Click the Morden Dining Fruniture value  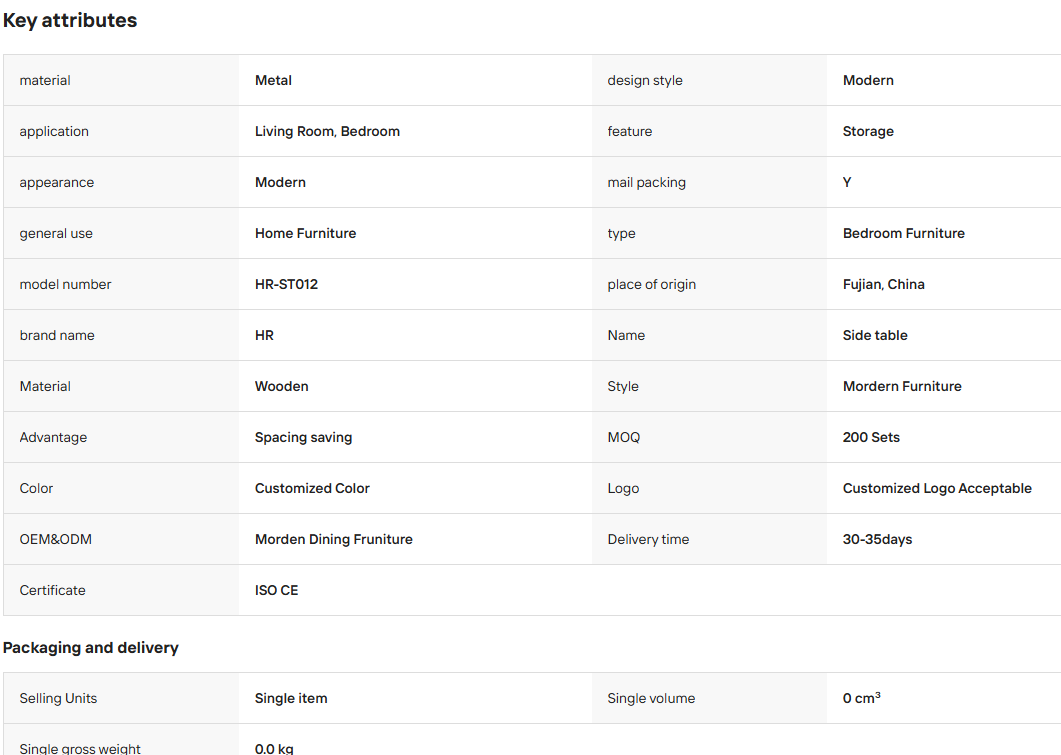(x=334, y=539)
